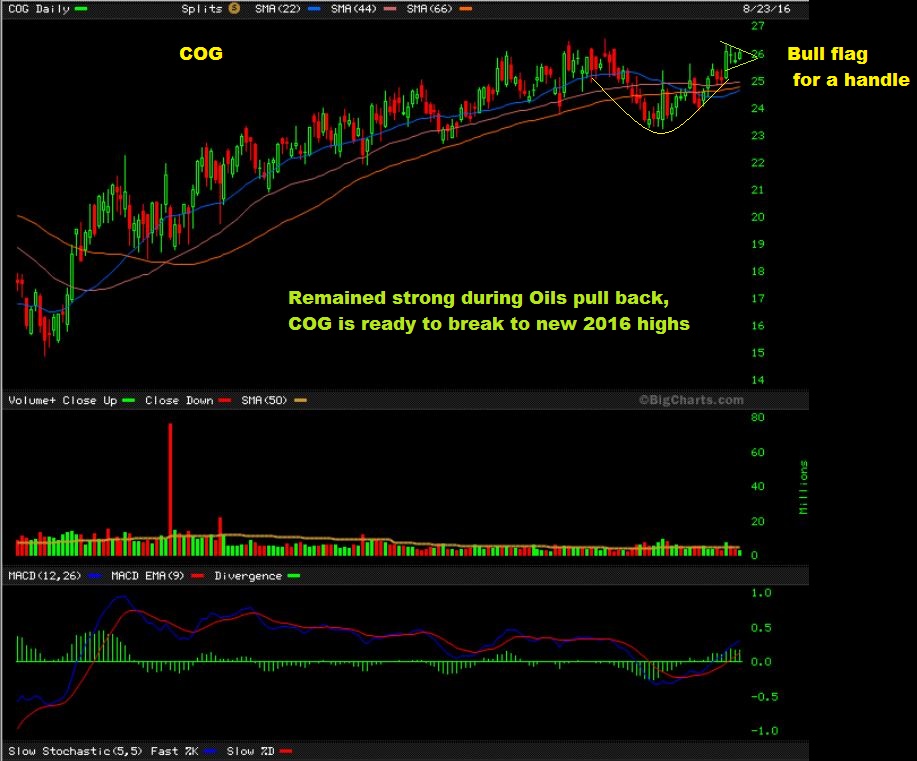The image size is (917, 761).
Task: Click the SMA(50) volume legend marker
Action: coord(299,400)
